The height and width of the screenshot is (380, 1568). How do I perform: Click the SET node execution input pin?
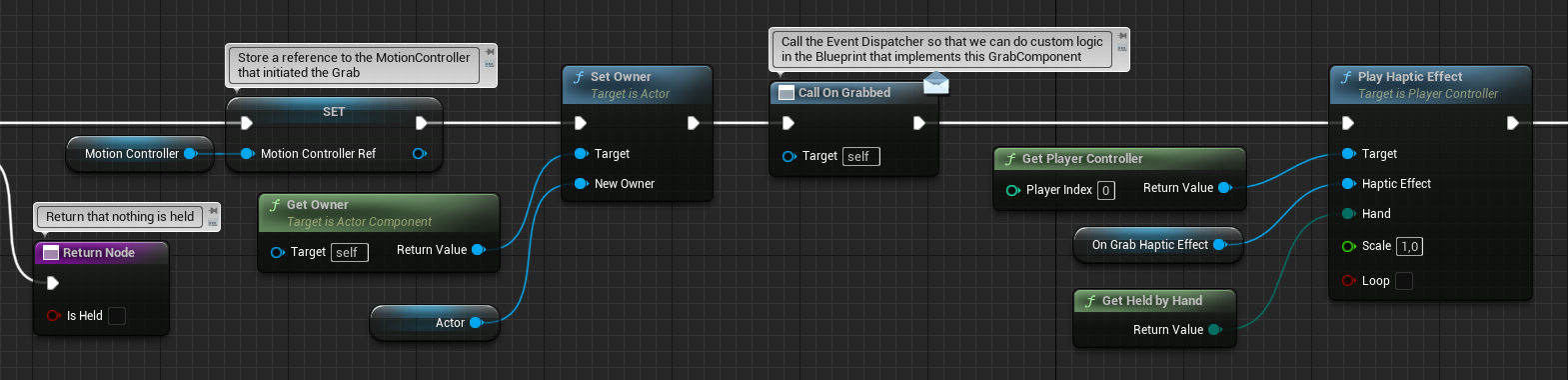tap(247, 123)
